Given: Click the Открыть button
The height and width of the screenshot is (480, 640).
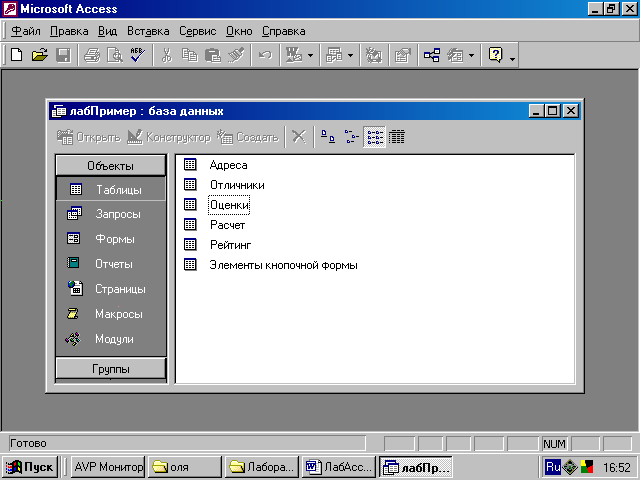Looking at the screenshot, I should (x=89, y=137).
